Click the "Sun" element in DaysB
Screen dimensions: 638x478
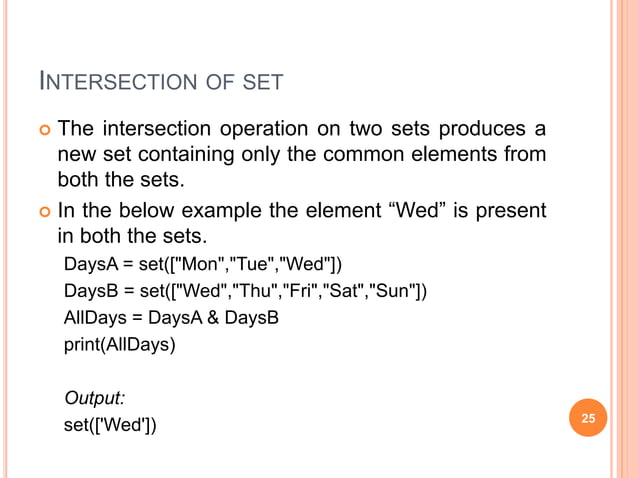pyautogui.click(x=393, y=290)
